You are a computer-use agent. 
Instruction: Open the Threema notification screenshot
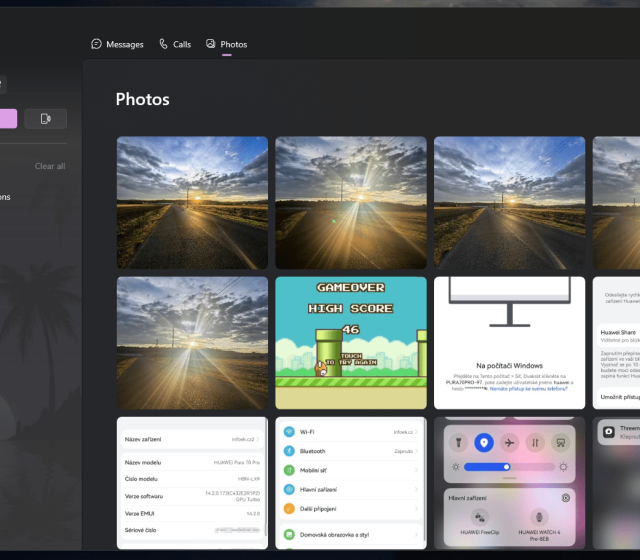point(616,484)
